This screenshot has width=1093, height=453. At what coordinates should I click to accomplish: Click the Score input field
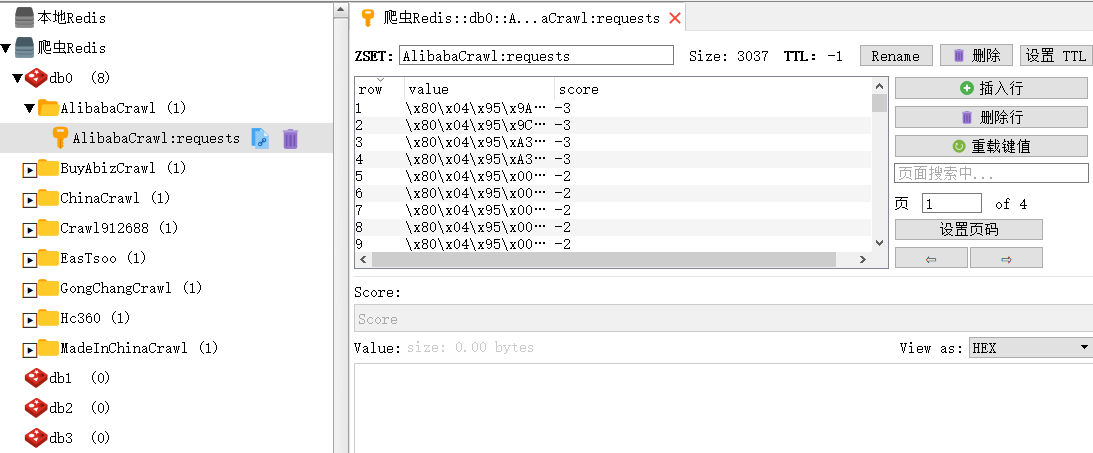pyautogui.click(x=724, y=318)
